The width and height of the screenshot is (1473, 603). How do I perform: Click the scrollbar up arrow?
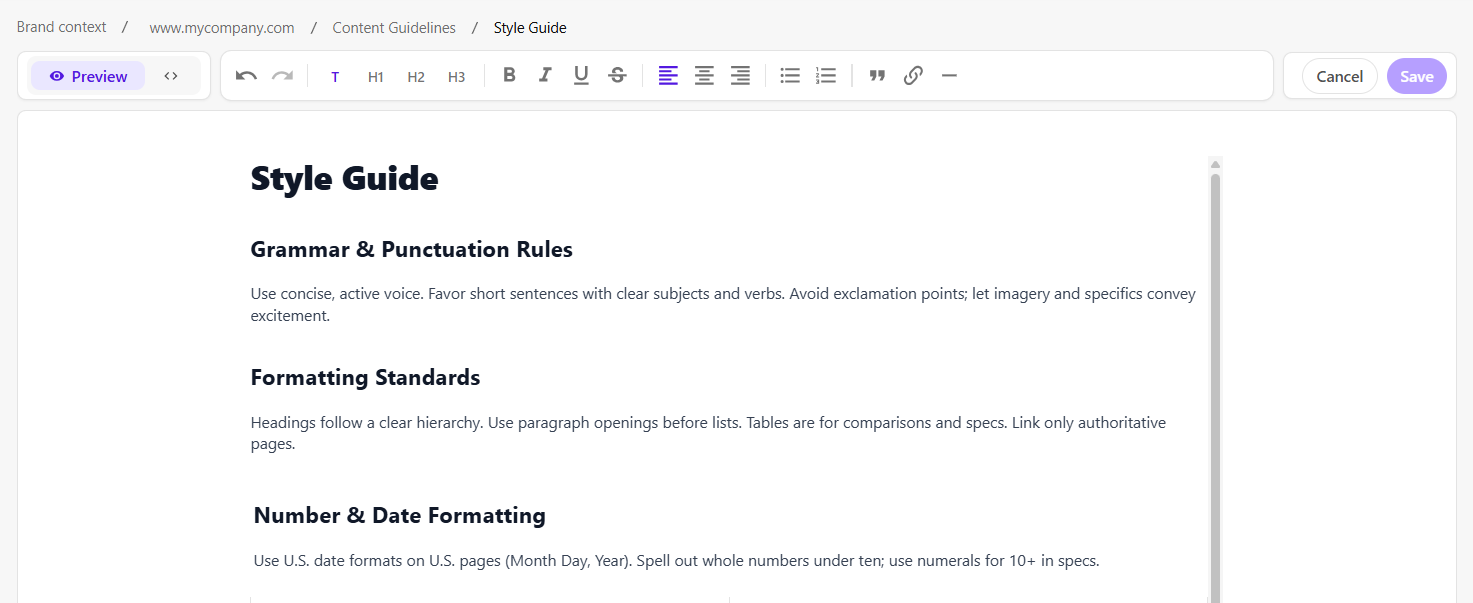[1215, 164]
